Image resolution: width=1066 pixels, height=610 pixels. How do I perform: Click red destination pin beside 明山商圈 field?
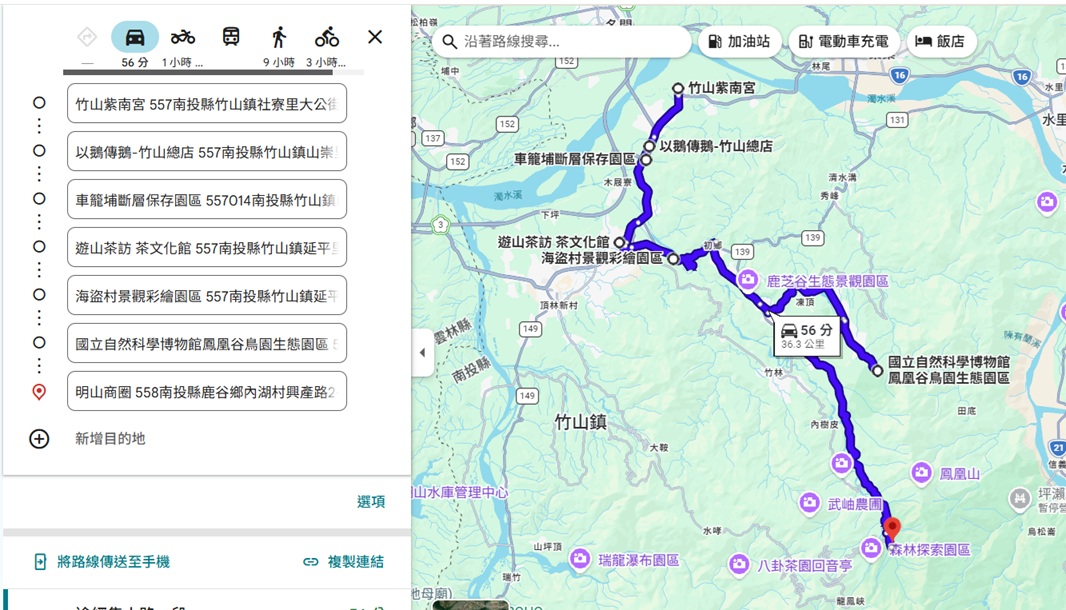click(x=39, y=392)
